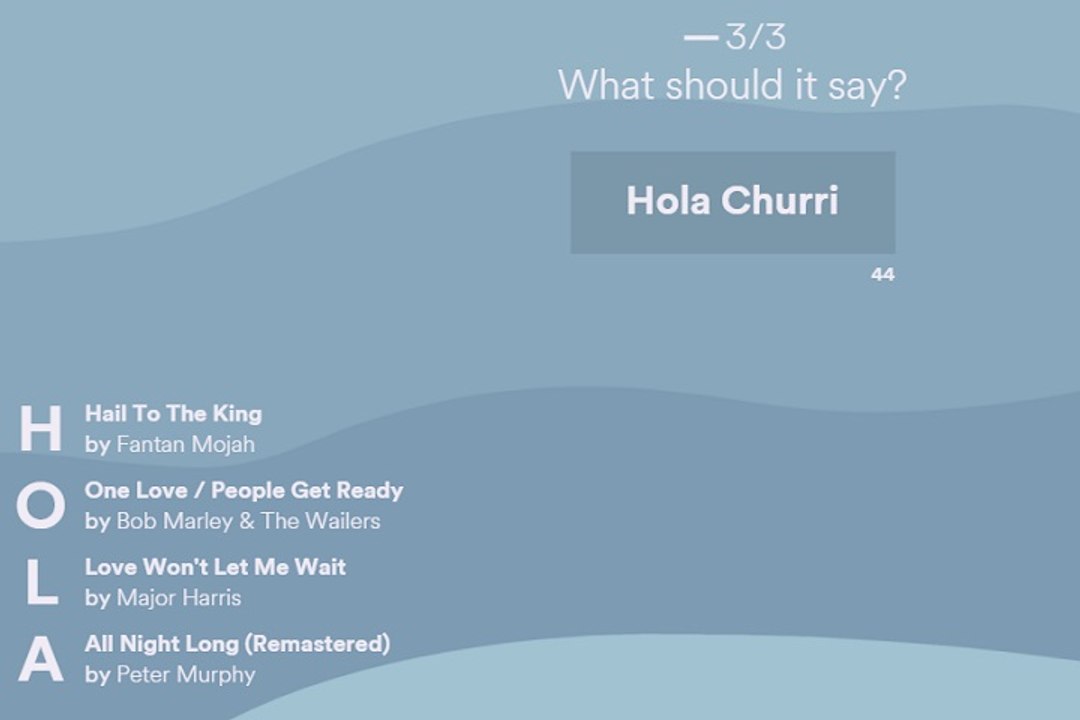Click the 3/3 step indicator
1080x720 pixels.
pos(756,37)
